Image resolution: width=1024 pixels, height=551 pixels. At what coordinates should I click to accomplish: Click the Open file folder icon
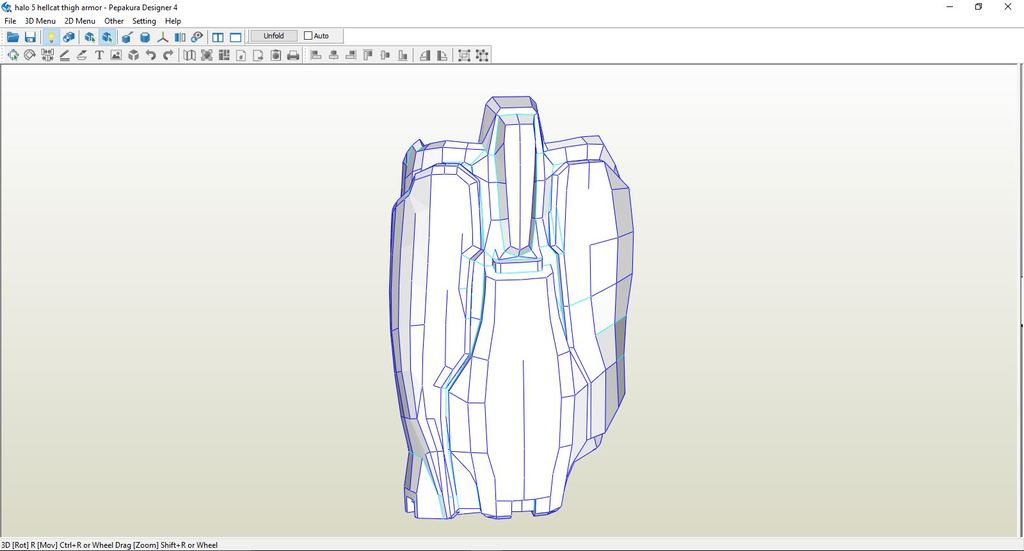[12, 37]
